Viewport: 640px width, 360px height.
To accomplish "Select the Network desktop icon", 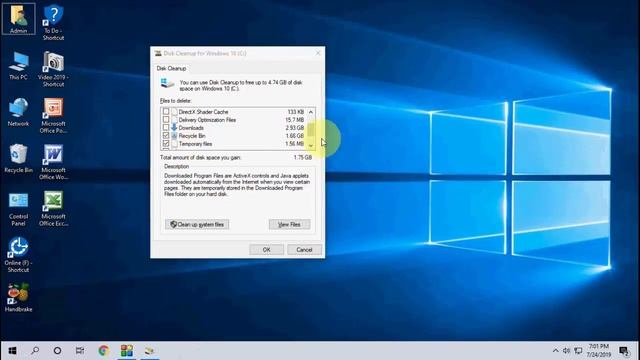I will tap(18, 112).
